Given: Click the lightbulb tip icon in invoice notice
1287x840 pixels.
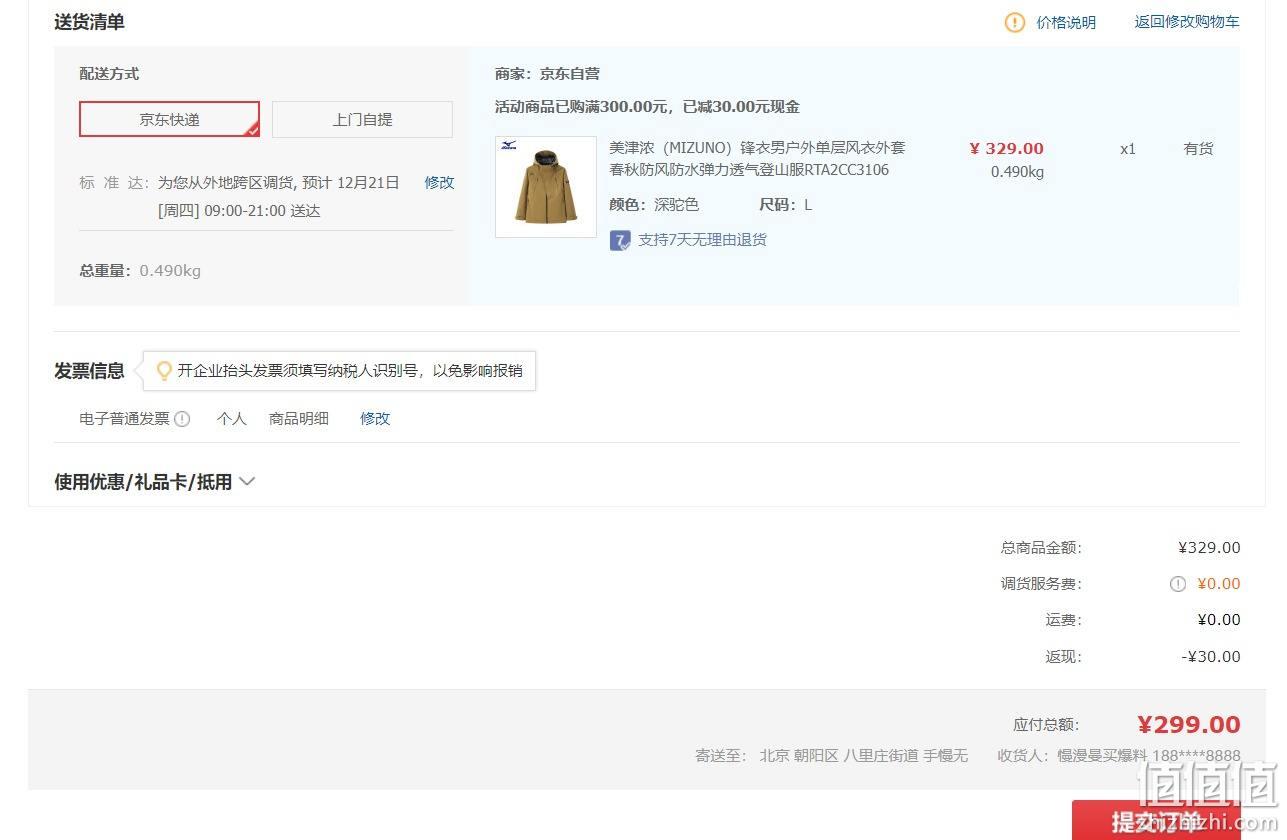Looking at the screenshot, I should pyautogui.click(x=164, y=371).
